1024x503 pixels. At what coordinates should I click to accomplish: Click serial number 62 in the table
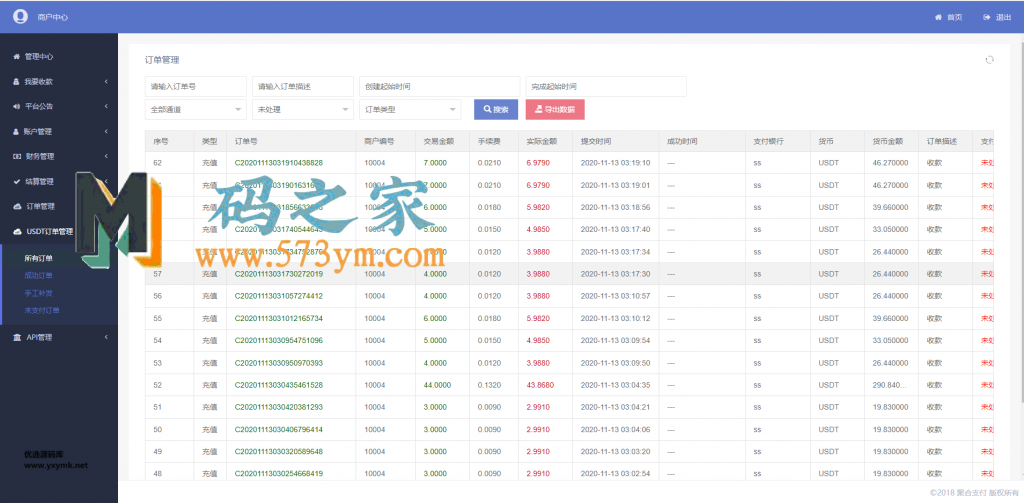157,163
